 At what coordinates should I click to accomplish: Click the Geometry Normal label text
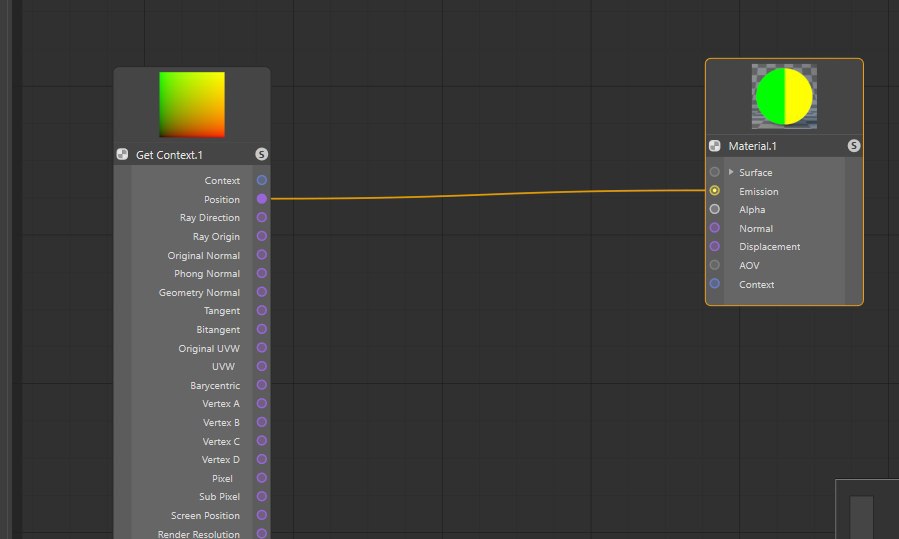[x=199, y=292]
